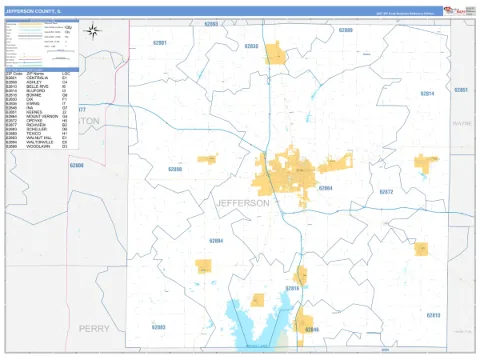Click ZIP code label 62889 on map
This screenshot has height=360, width=480.
346,30
